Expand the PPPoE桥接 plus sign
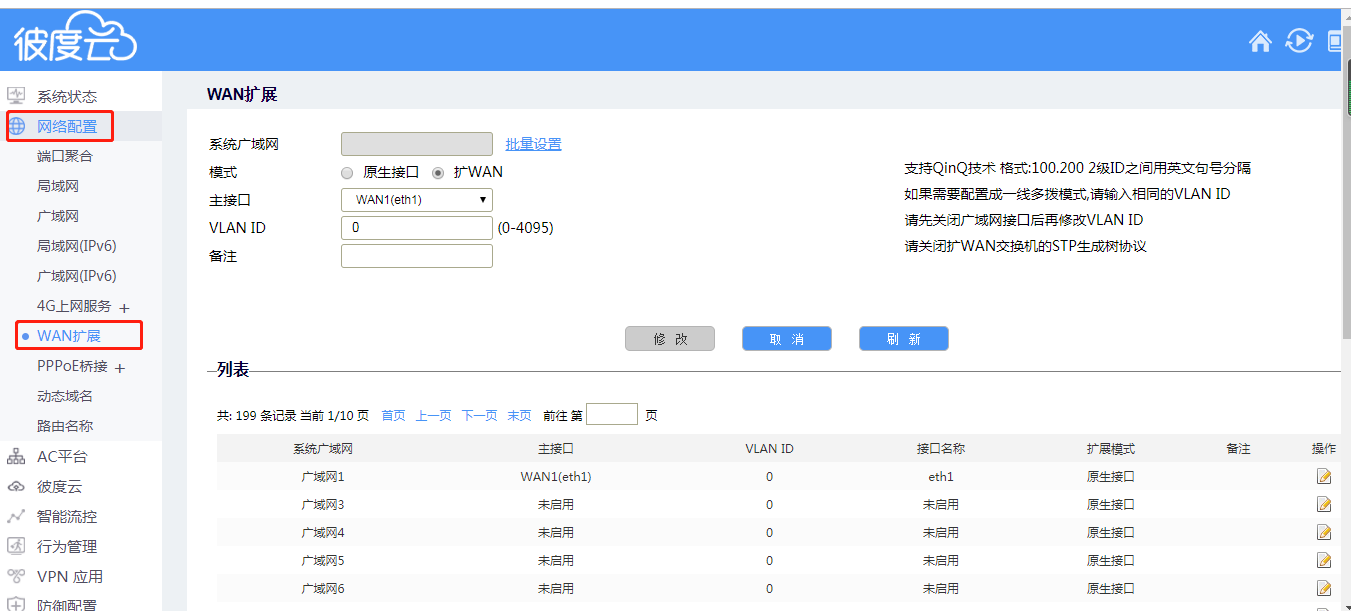 (x=120, y=368)
